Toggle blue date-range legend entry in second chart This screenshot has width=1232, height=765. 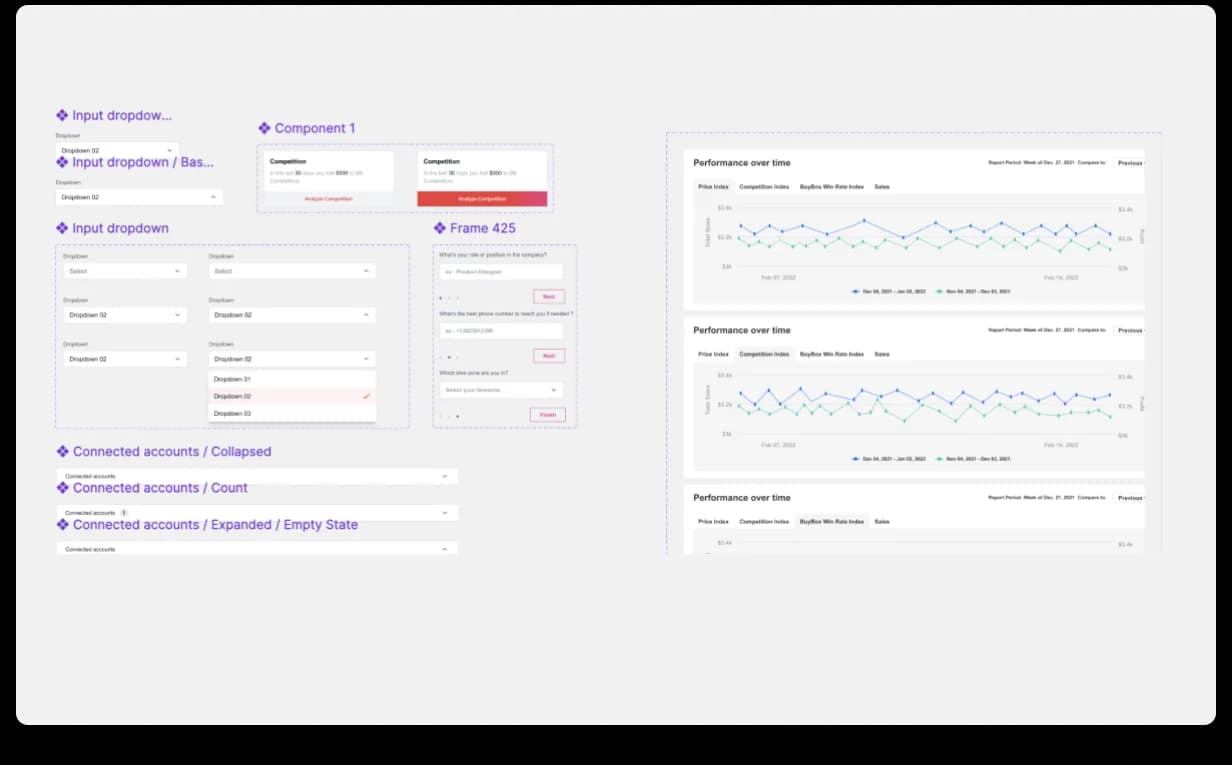click(x=889, y=459)
